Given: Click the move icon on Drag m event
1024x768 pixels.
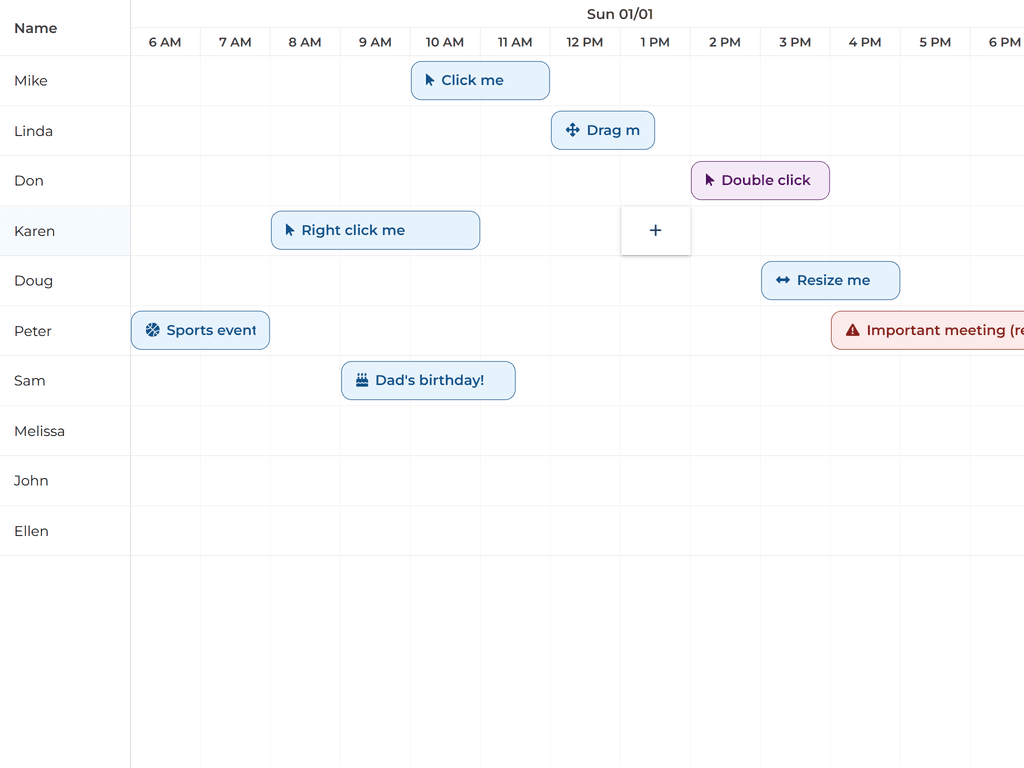Looking at the screenshot, I should (x=571, y=130).
